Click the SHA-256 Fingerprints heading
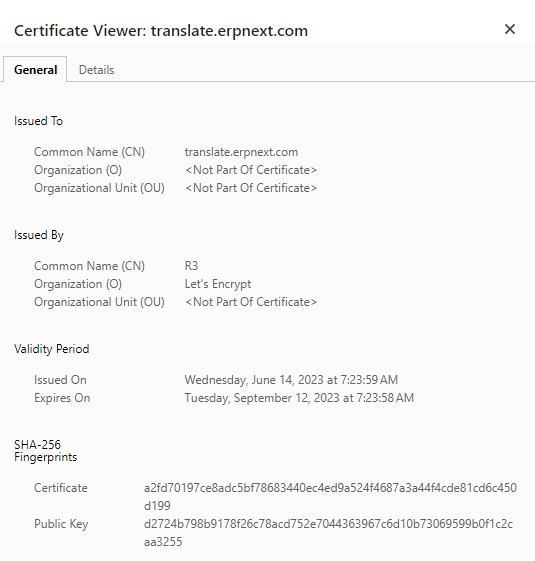This screenshot has width=535, height=561. point(45,451)
